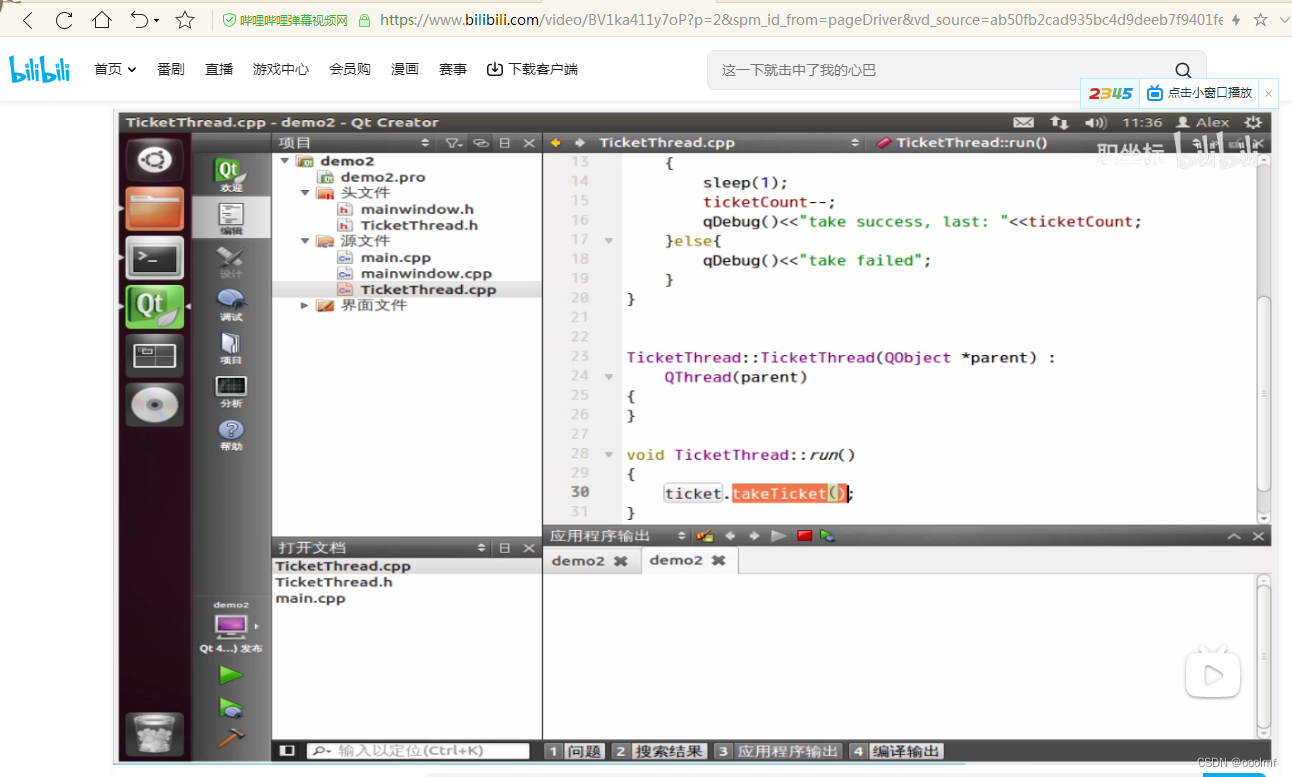The width and height of the screenshot is (1292, 777).
Task: Toggle synchronize with editor link icon
Action: [481, 143]
